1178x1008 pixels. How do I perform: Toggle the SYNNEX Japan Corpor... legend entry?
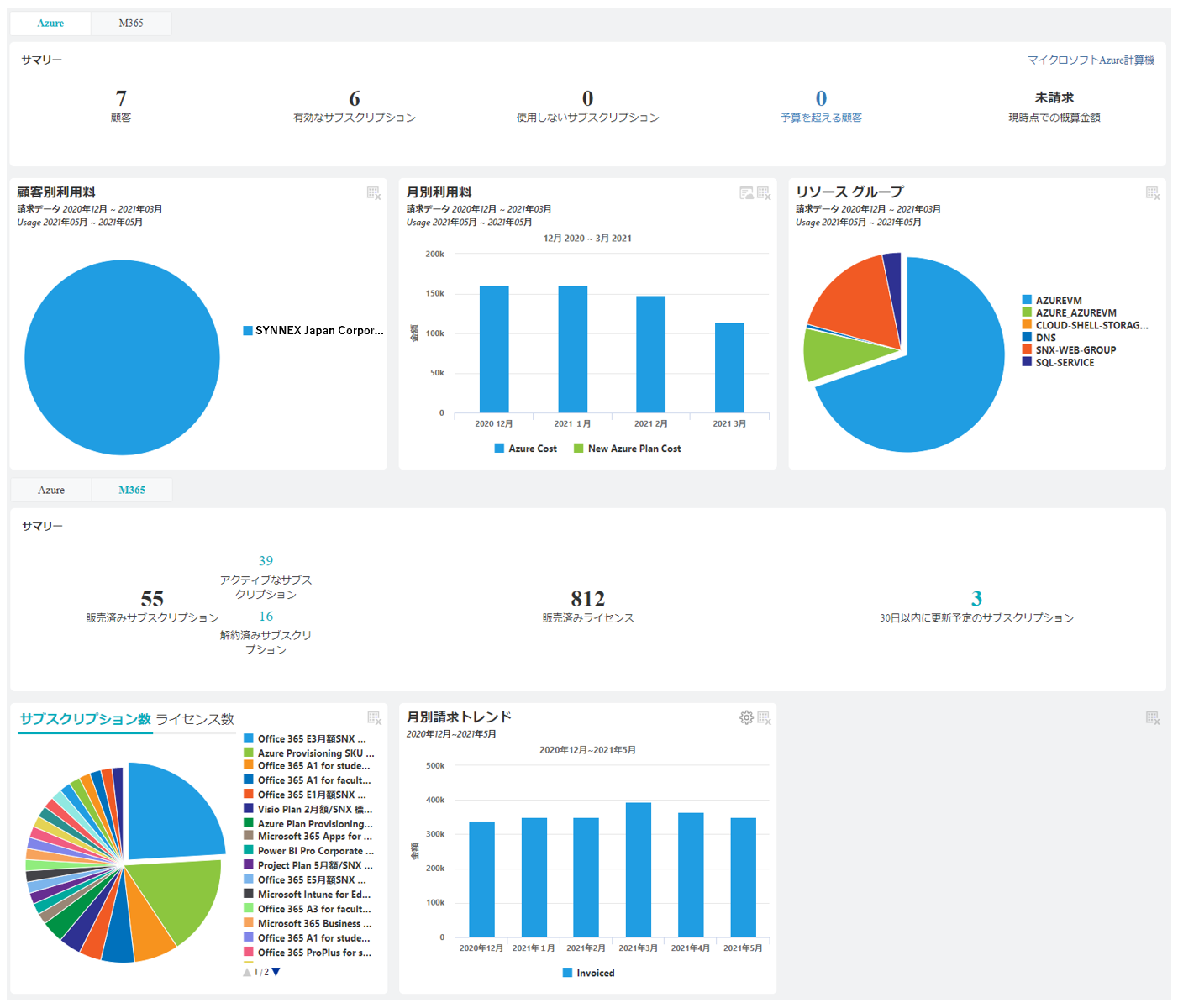313,330
